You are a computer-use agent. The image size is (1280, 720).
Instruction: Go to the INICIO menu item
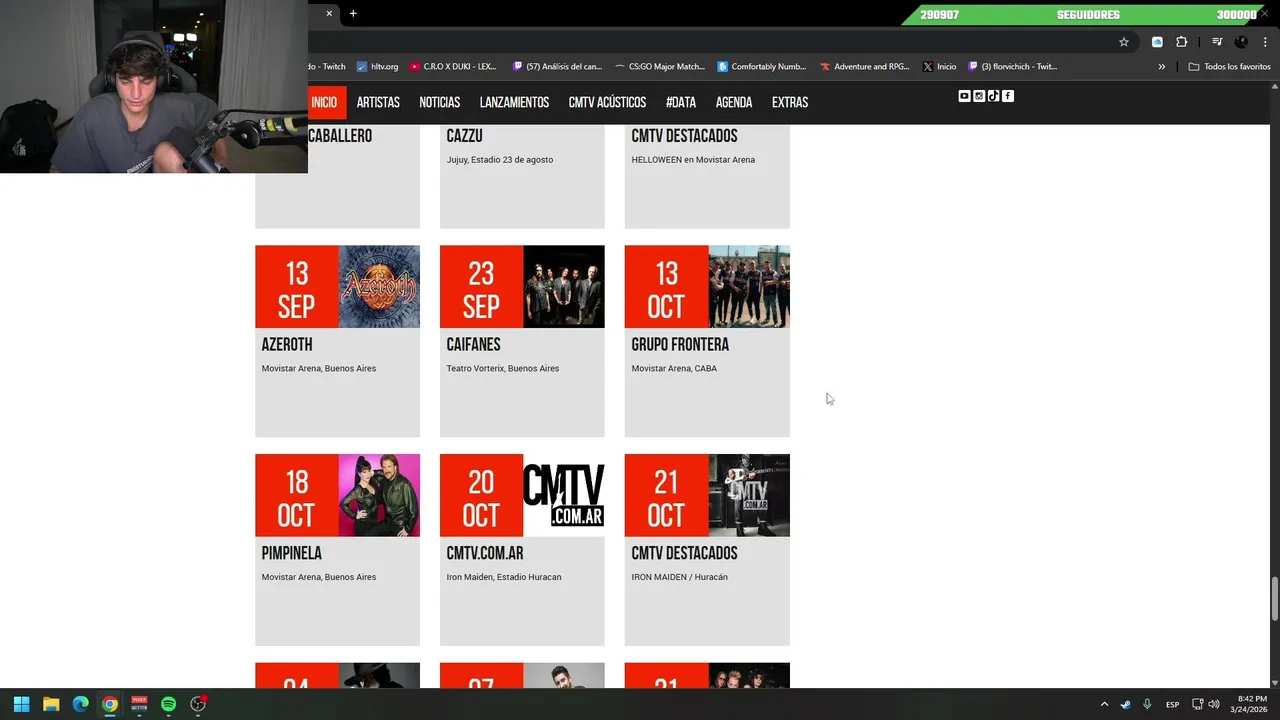click(x=324, y=102)
